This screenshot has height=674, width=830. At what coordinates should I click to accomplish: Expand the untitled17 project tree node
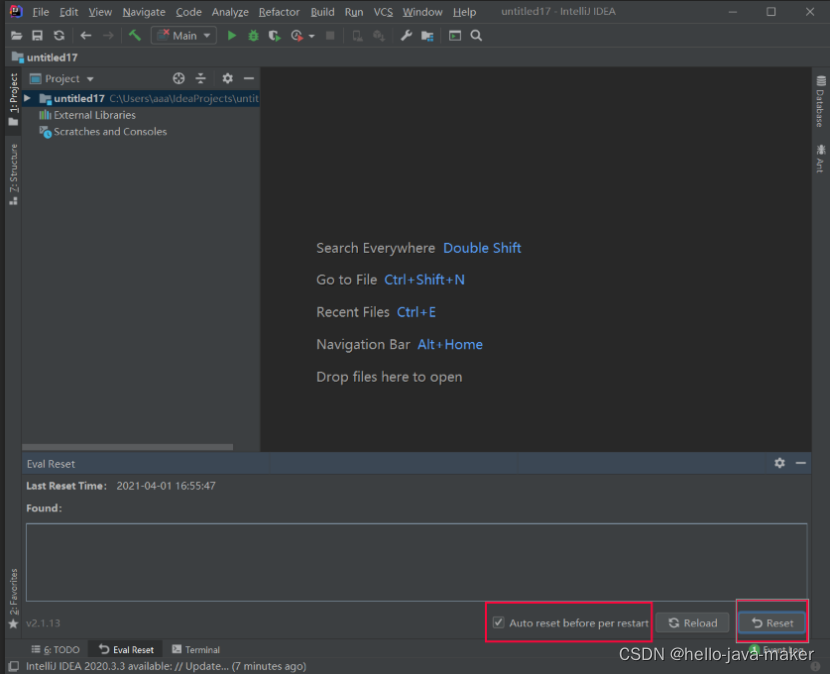pos(28,98)
